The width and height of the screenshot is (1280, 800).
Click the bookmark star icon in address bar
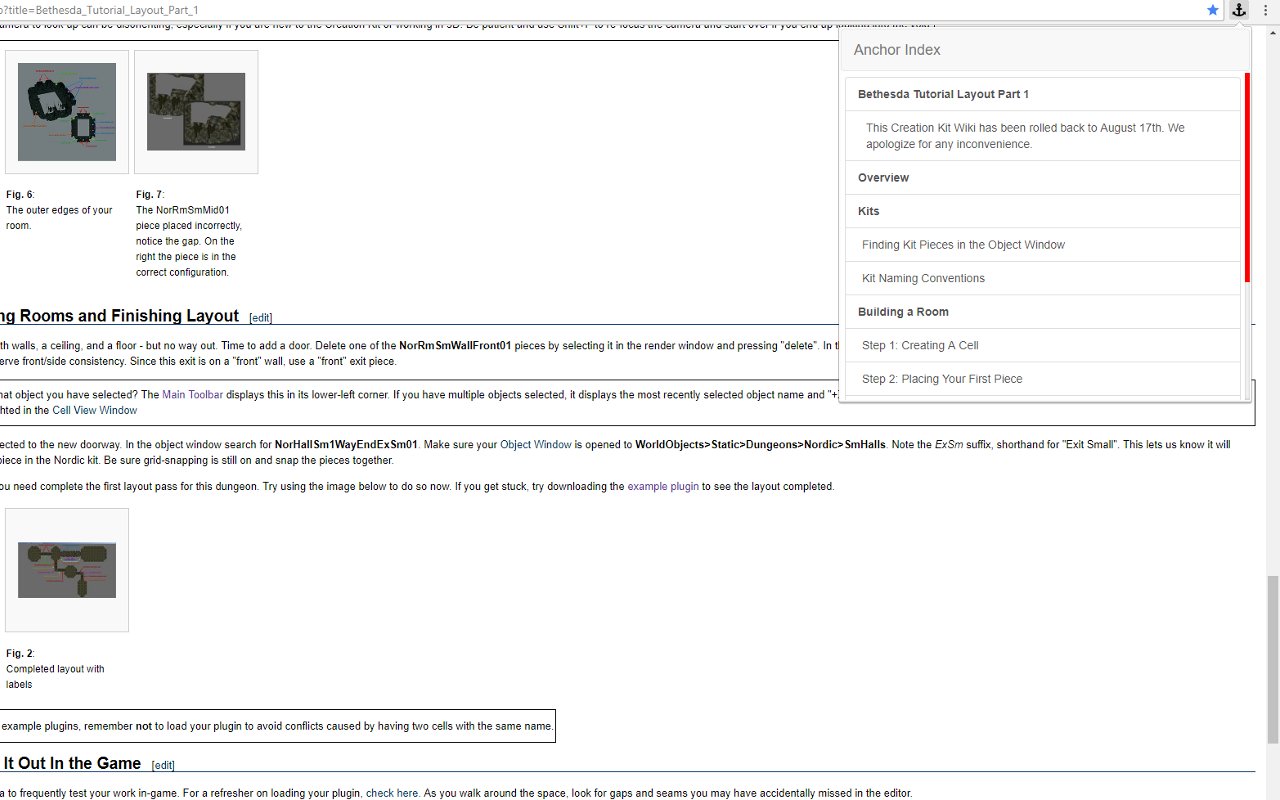pos(1213,10)
